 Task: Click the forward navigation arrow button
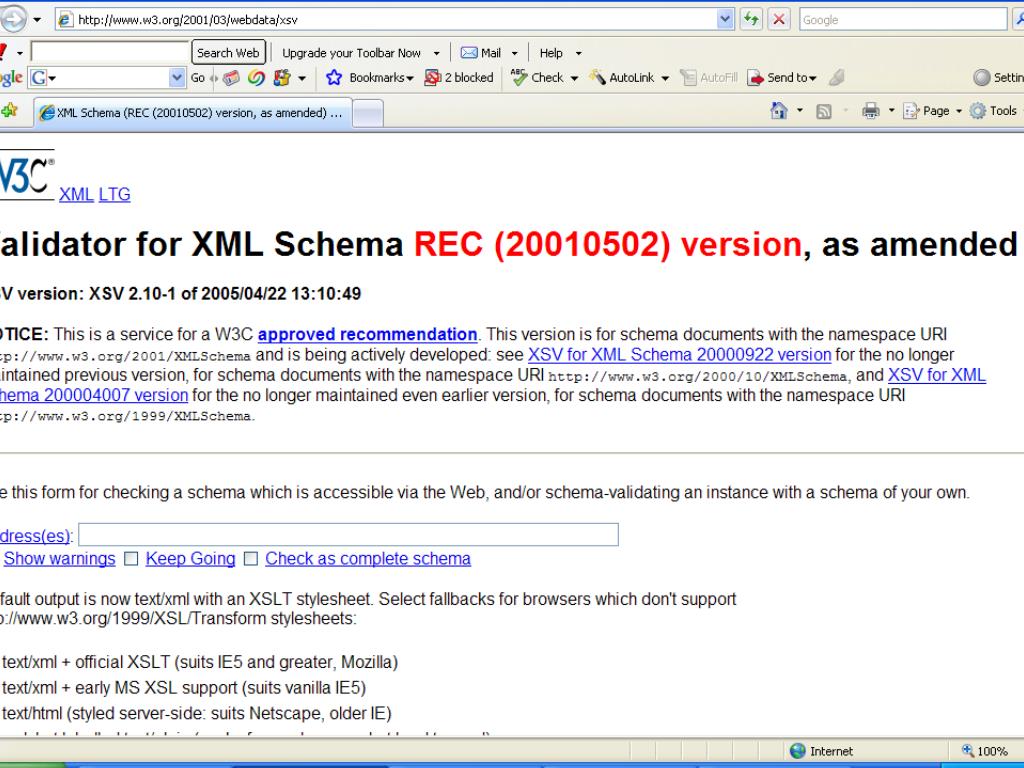click(x=13, y=19)
